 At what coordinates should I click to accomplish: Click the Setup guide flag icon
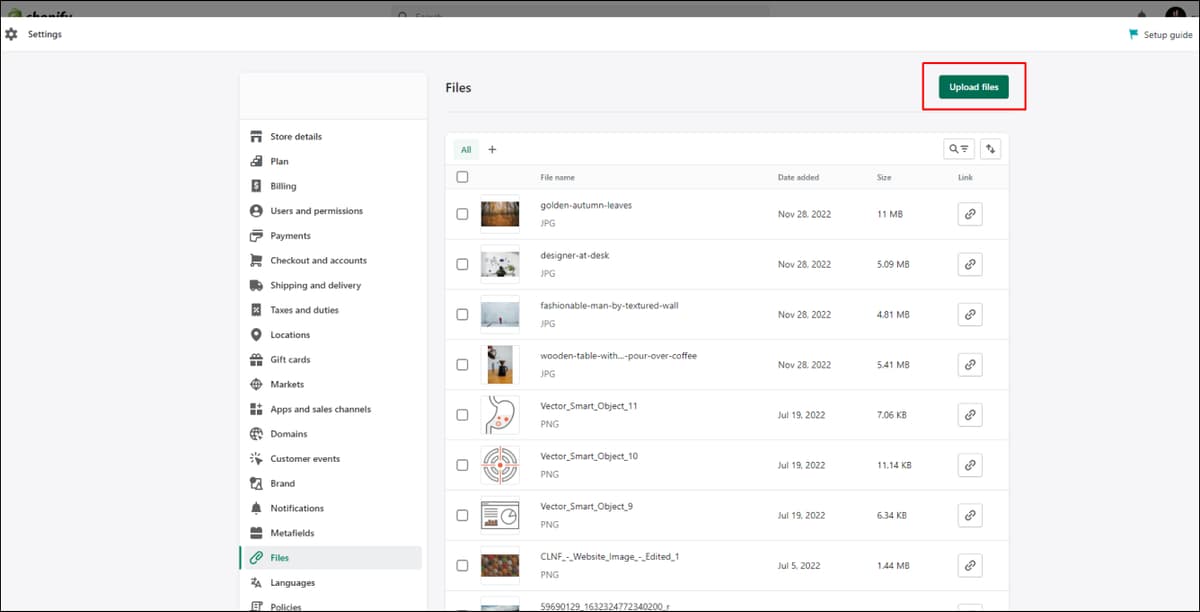tap(1133, 34)
